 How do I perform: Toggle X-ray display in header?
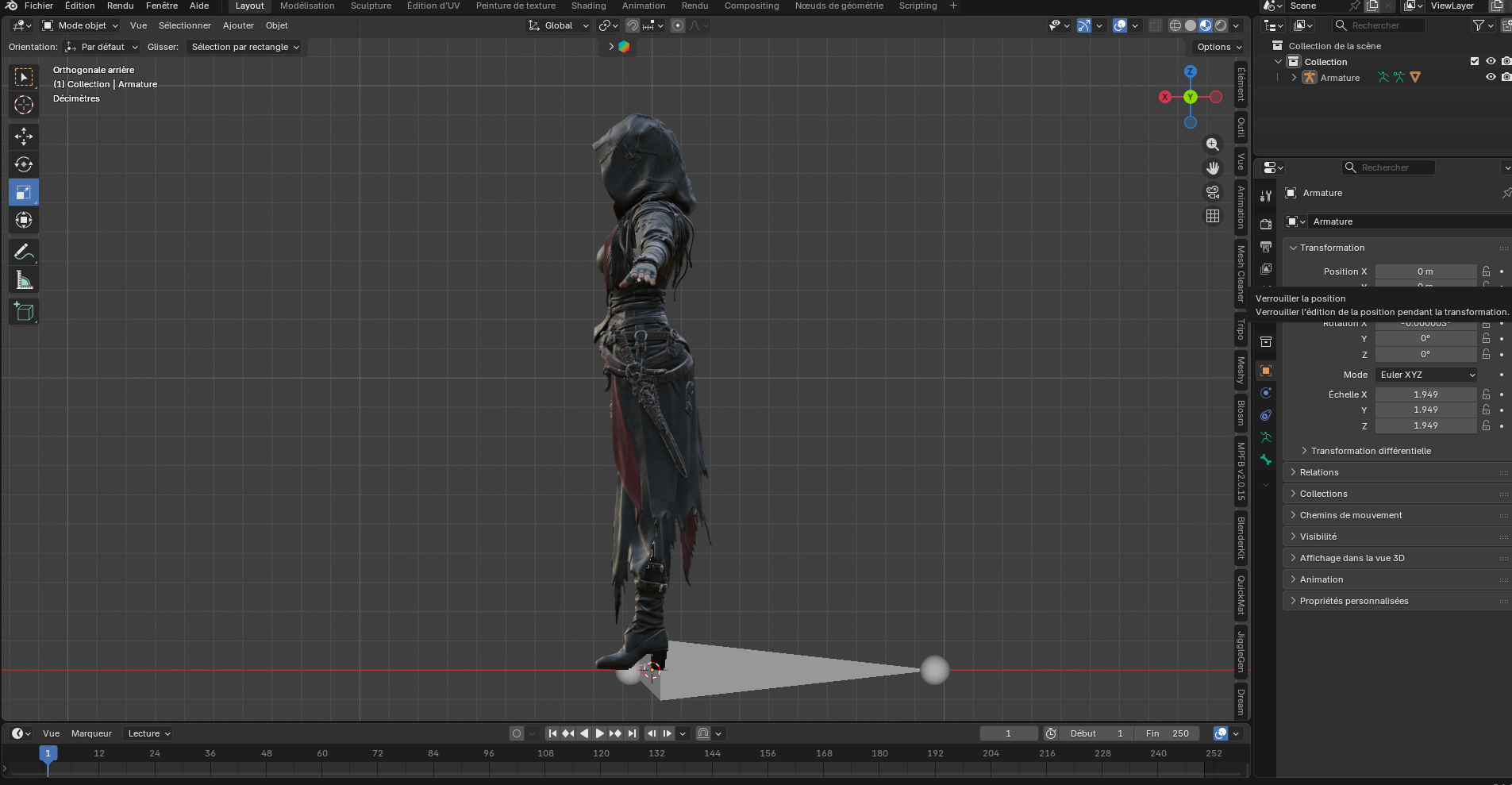click(x=1156, y=25)
